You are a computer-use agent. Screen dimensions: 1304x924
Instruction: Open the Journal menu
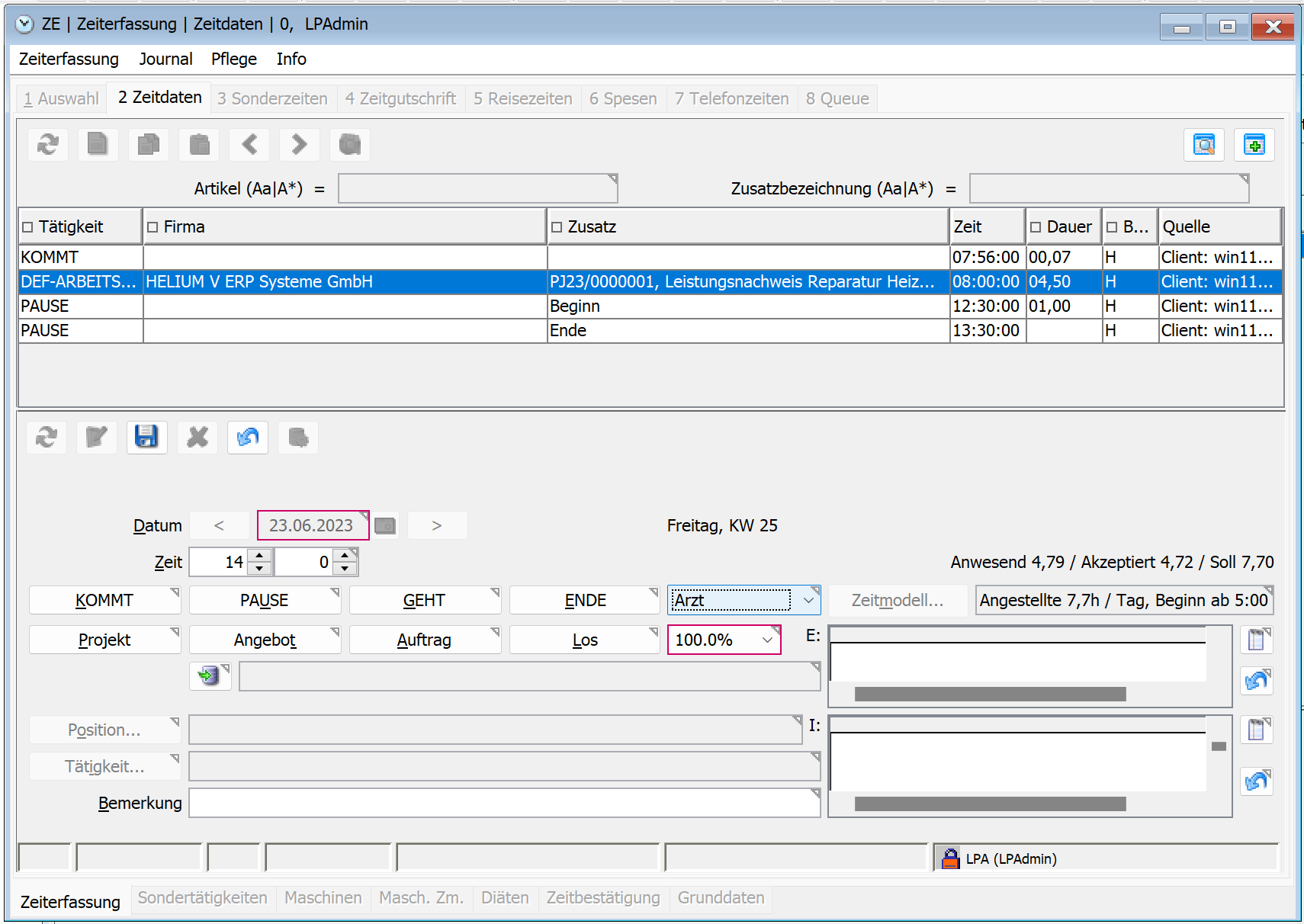[165, 59]
